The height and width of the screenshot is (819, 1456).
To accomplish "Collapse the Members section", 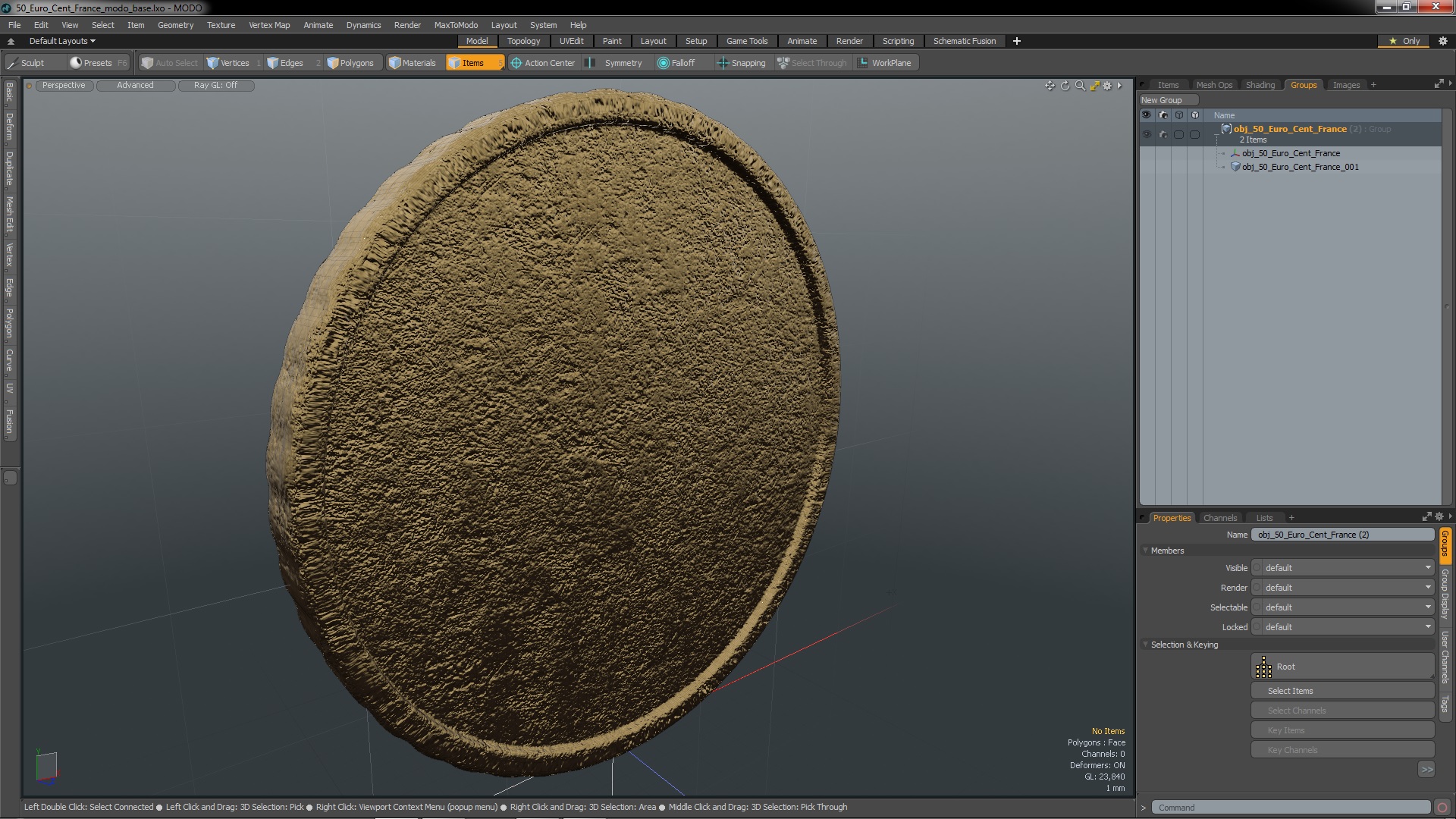I will 1145,551.
